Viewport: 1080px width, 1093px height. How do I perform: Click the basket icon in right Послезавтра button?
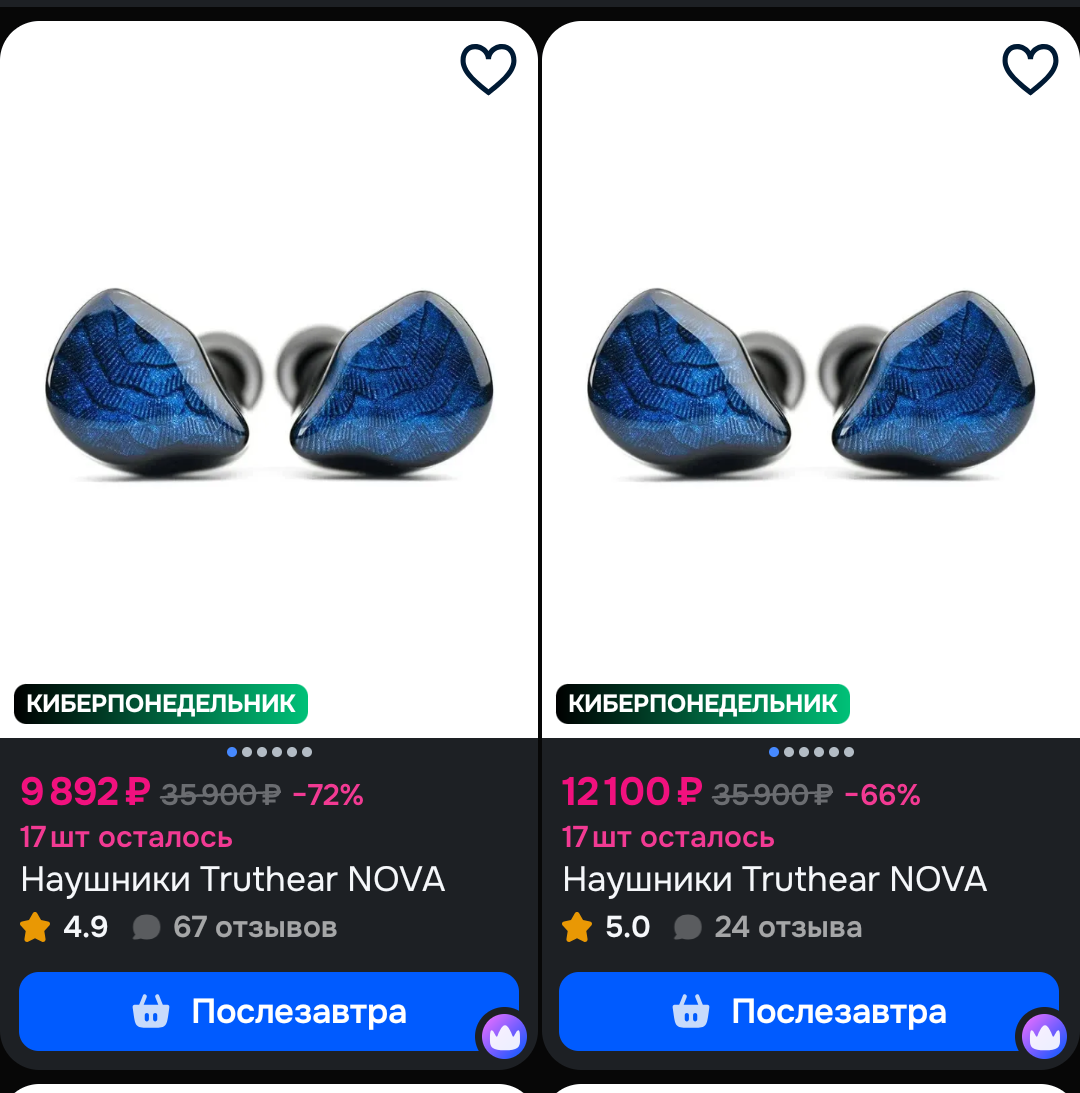click(x=690, y=1011)
